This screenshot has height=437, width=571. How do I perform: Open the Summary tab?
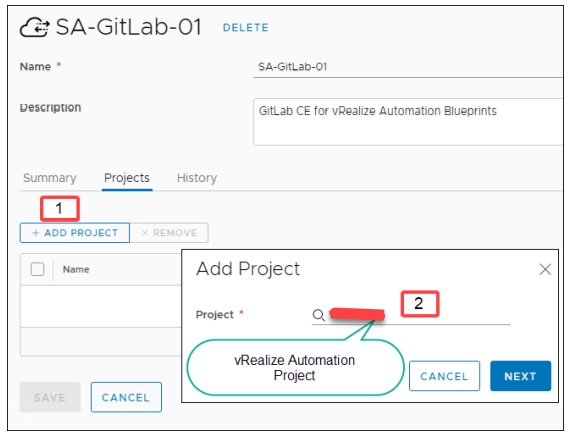[50, 178]
